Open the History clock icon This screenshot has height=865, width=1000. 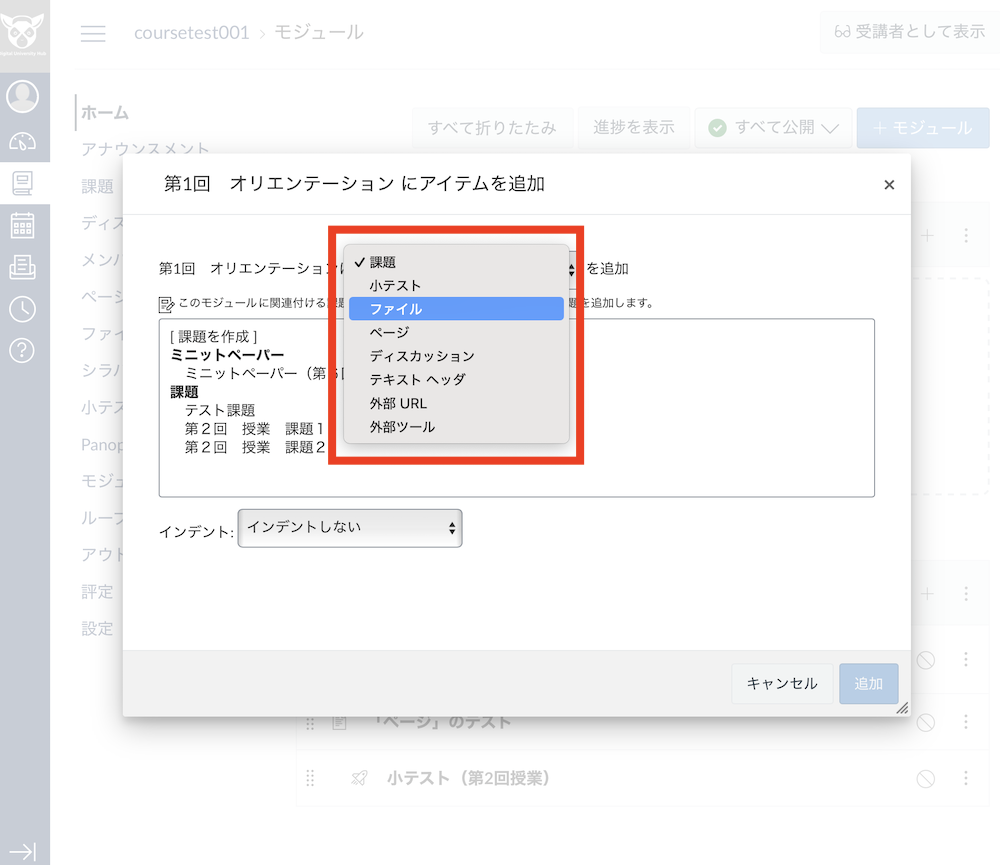tap(25, 309)
